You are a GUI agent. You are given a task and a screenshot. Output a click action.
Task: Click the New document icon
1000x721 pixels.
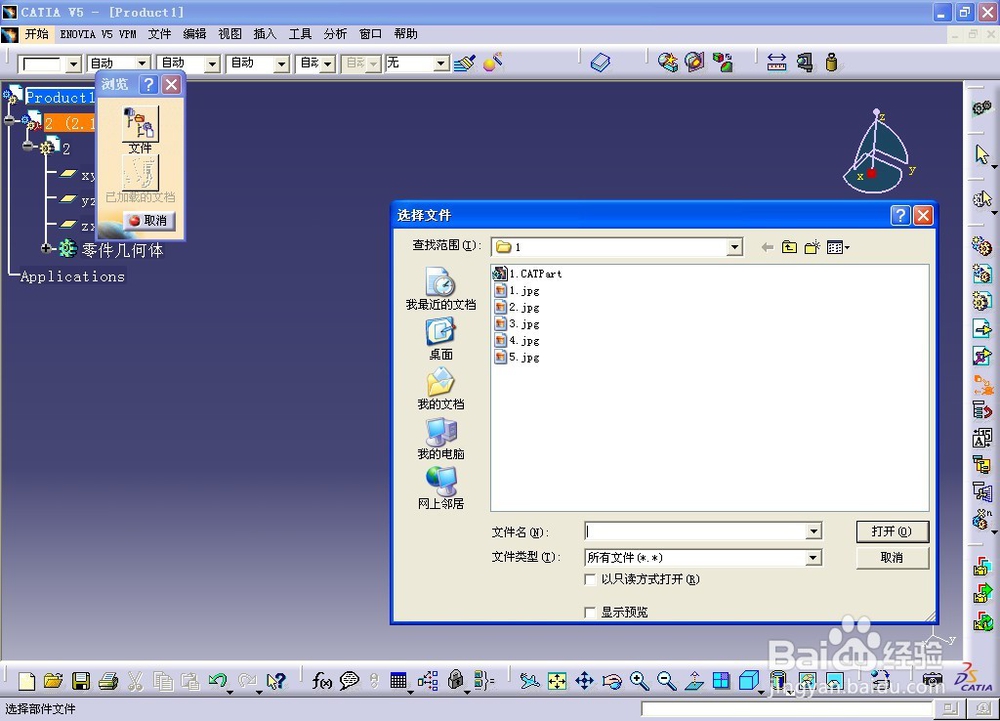click(26, 681)
